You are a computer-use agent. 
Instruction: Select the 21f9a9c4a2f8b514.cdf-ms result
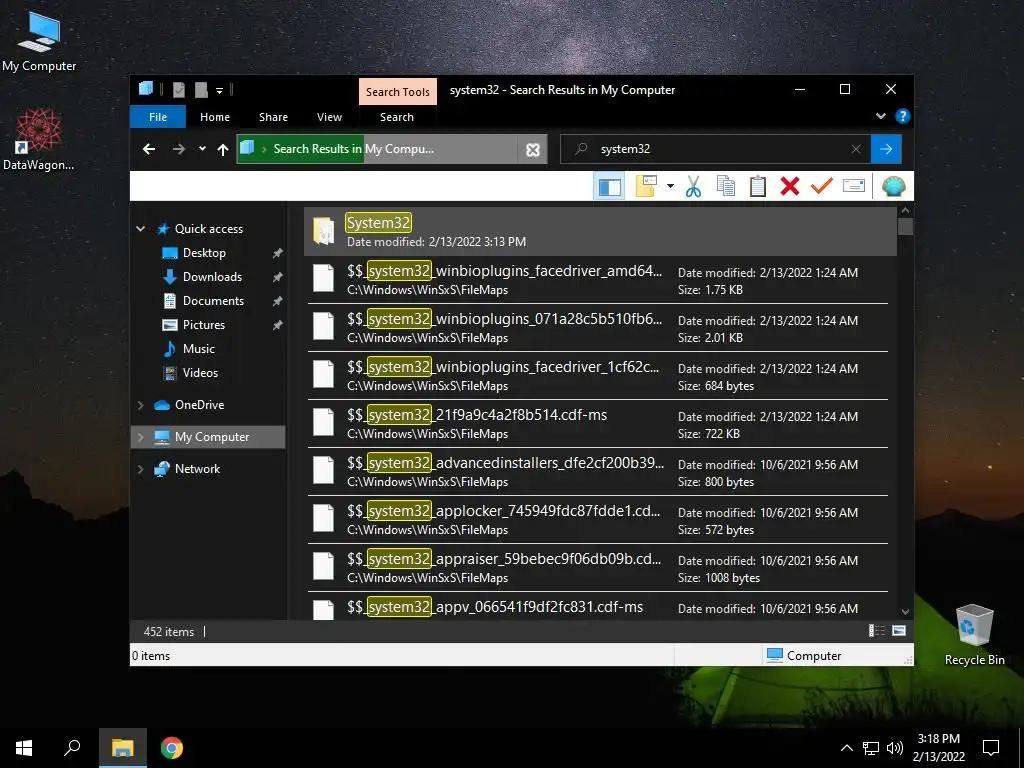[x=598, y=424]
